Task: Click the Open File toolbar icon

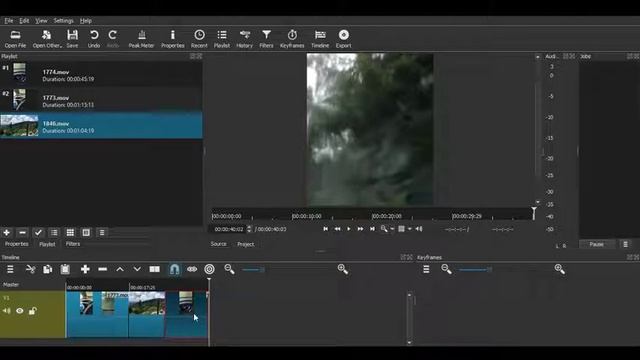Action: 16,39
